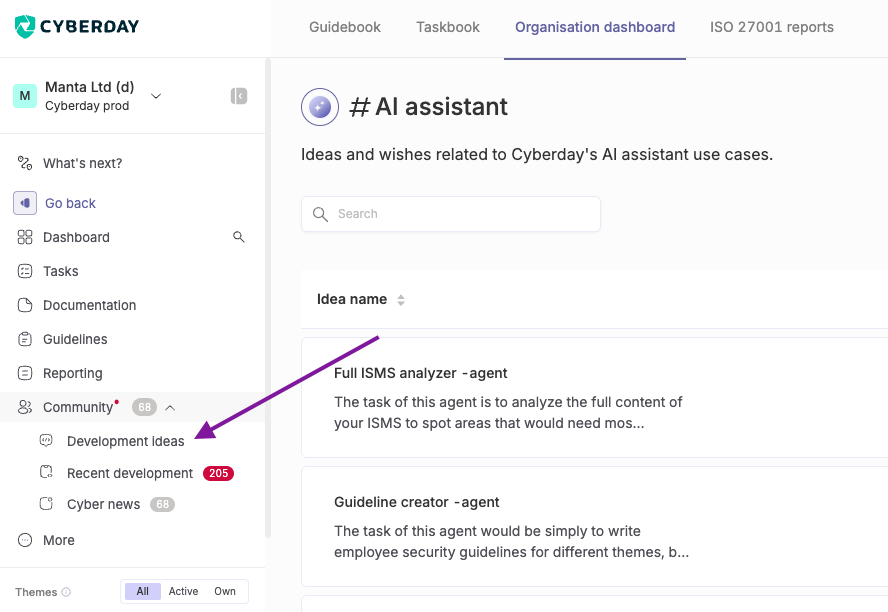
Task: Click the Cyberday logo
Action: [x=76, y=26]
